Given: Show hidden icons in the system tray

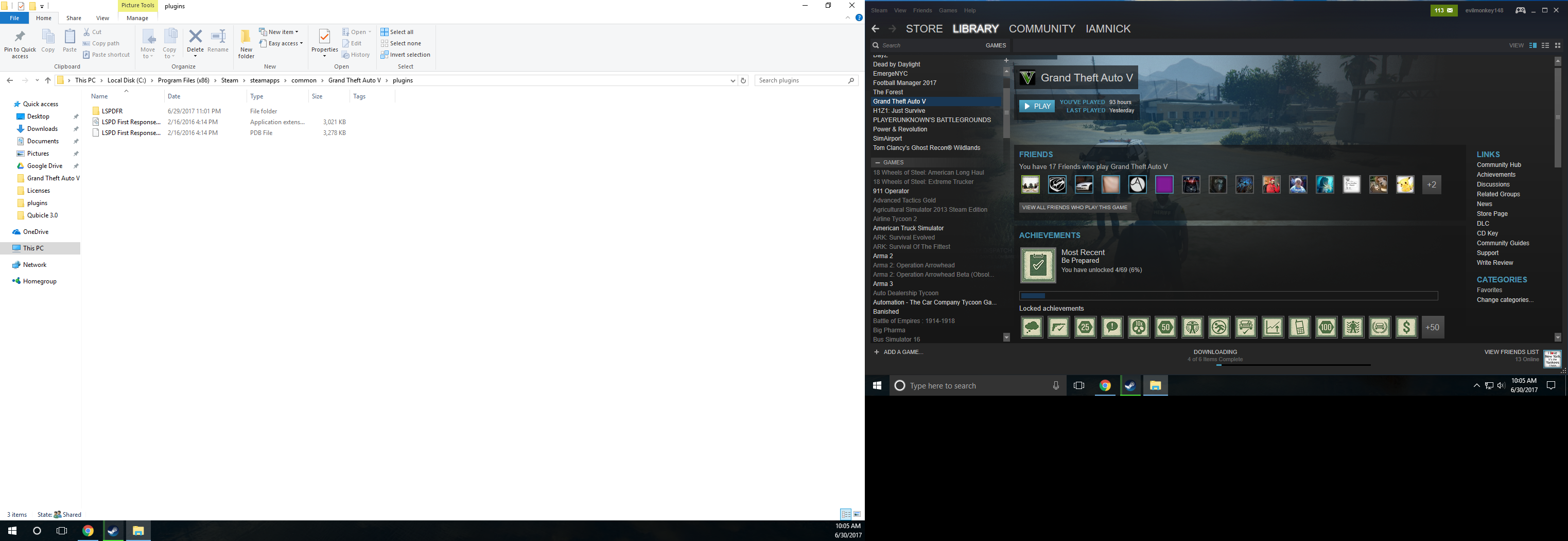Looking at the screenshot, I should pyautogui.click(x=1476, y=385).
